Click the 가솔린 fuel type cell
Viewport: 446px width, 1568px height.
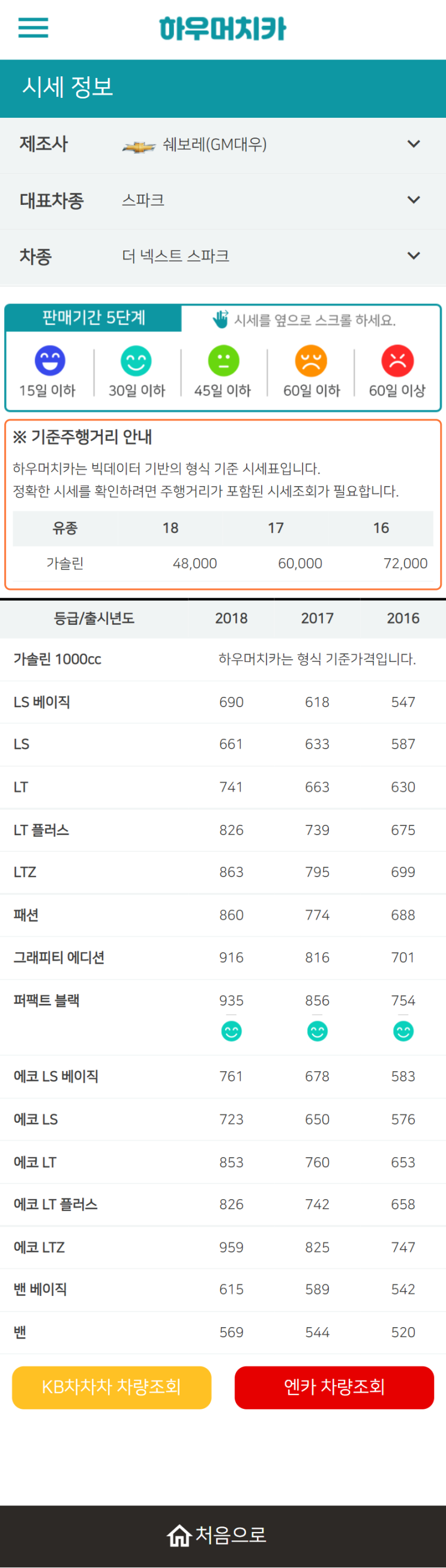65,564
